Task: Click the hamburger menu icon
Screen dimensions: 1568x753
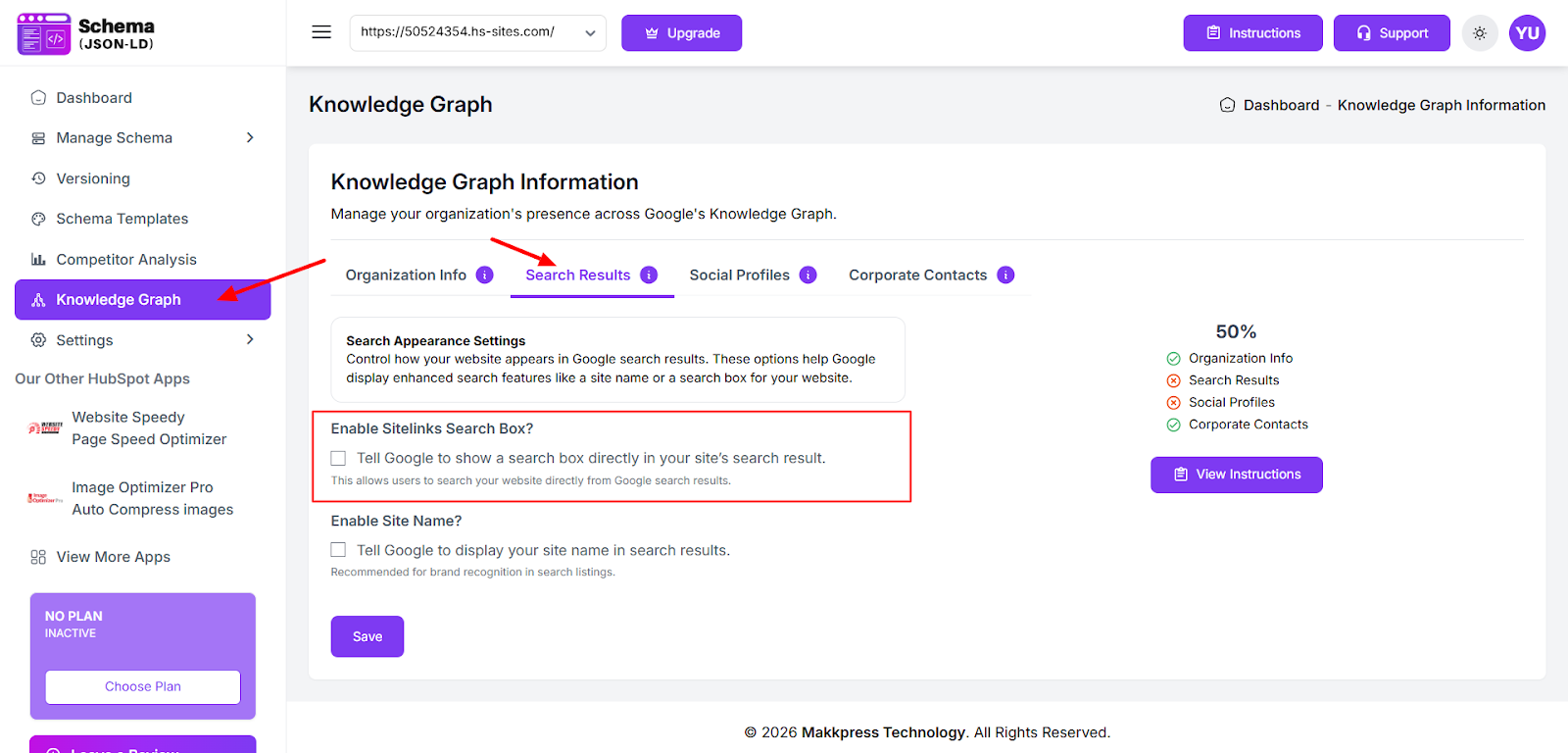Action: 321,32
